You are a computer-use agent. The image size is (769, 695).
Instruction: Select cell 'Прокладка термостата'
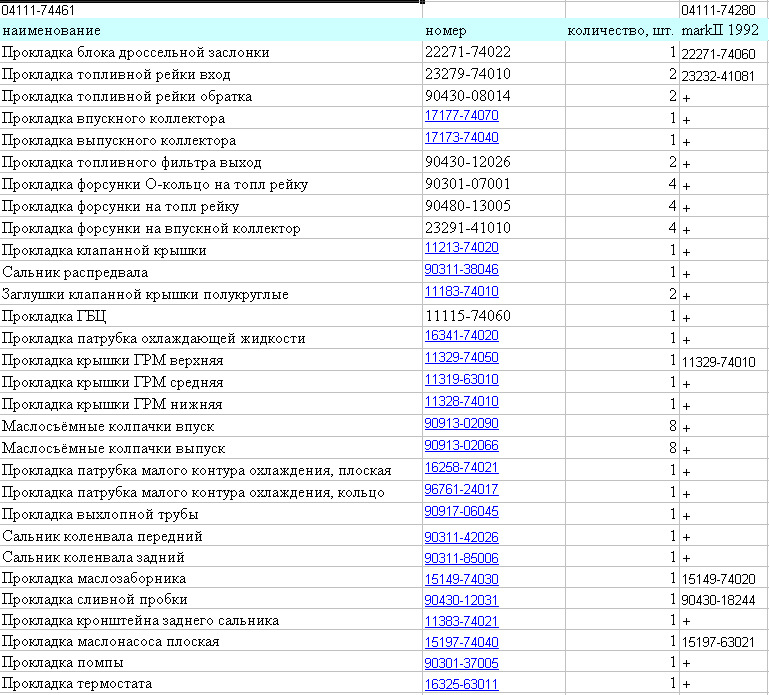tap(211, 684)
